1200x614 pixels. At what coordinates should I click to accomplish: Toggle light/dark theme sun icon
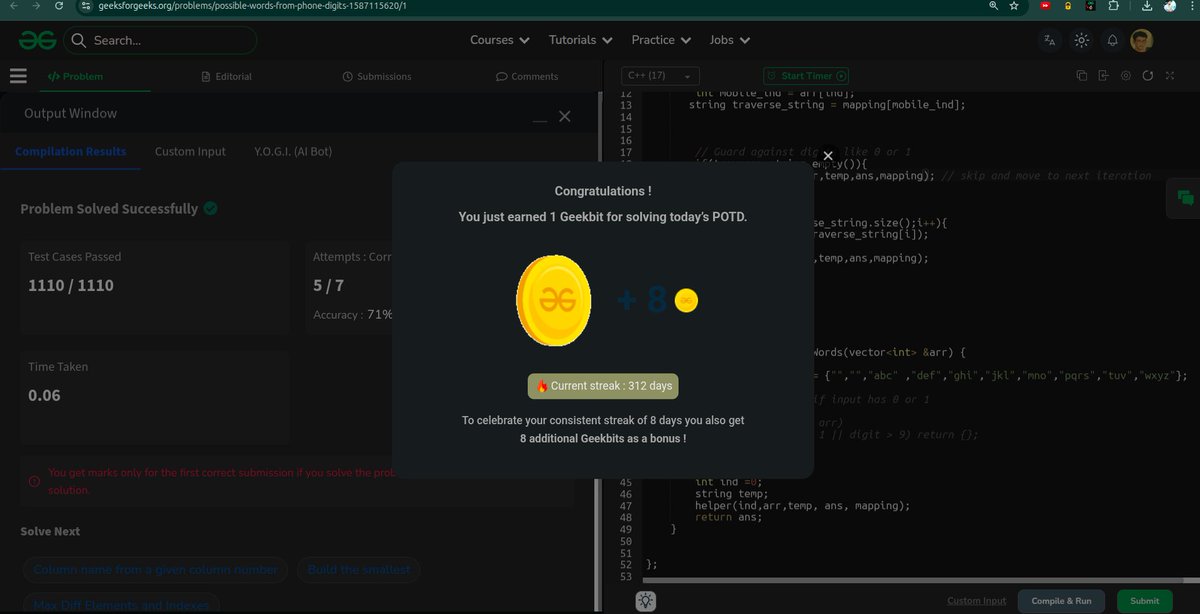(1081, 40)
